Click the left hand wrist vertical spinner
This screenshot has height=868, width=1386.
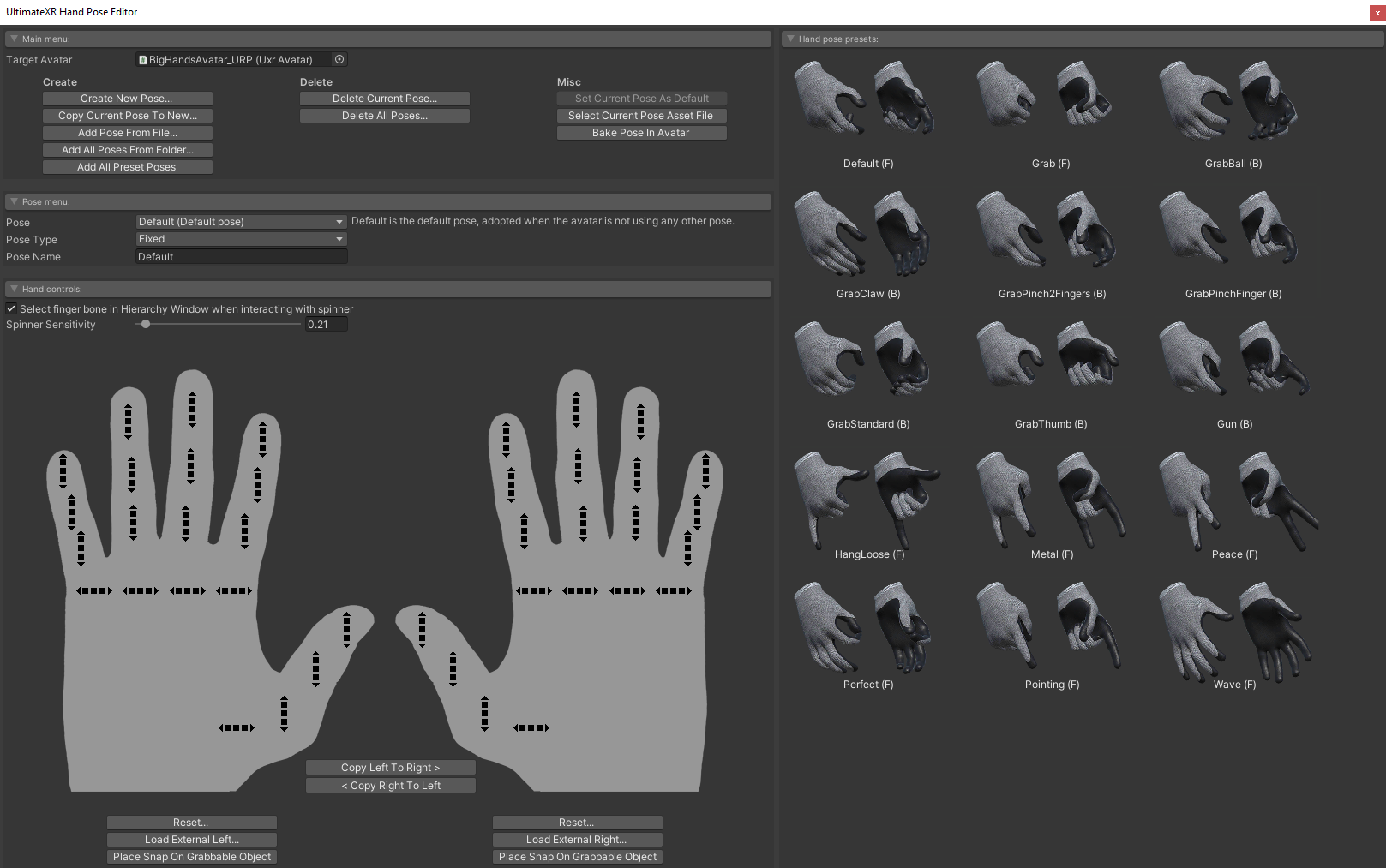284,714
